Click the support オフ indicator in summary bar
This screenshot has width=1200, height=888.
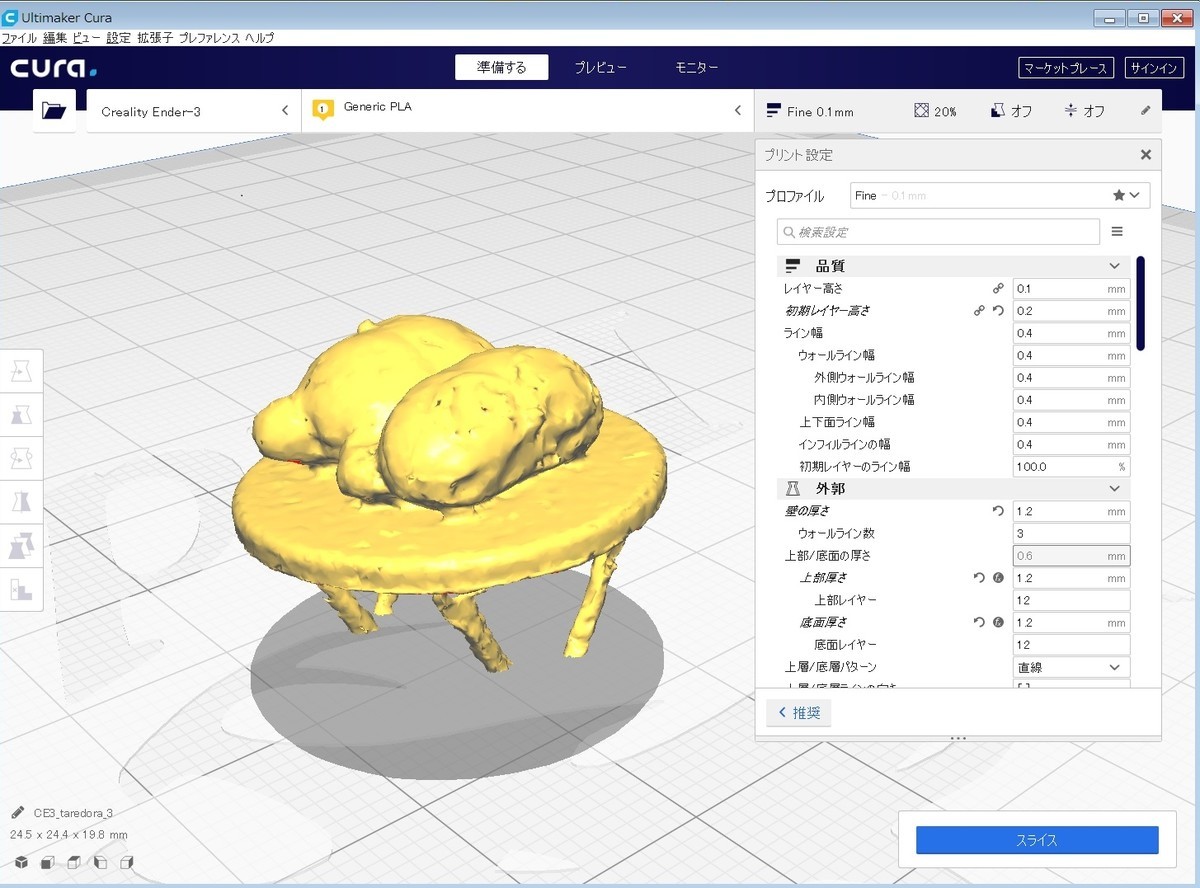click(x=1011, y=111)
